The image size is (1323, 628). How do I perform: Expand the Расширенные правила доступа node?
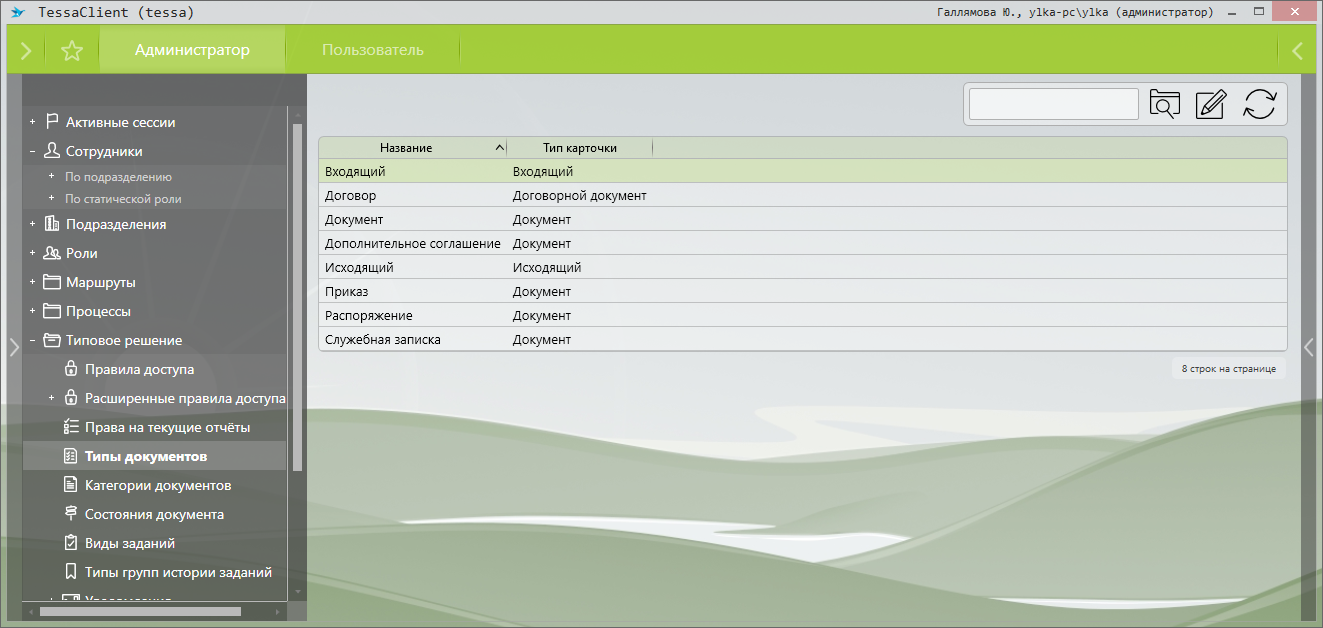[x=52, y=398]
